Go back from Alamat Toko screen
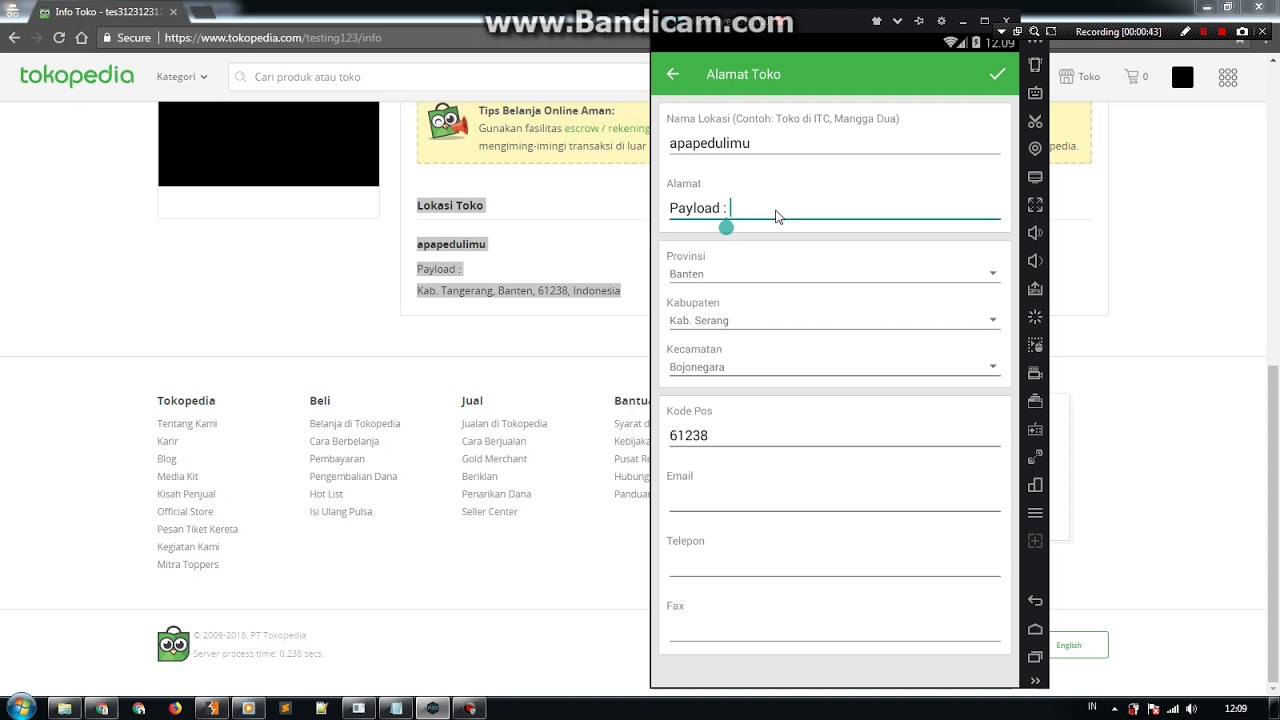Image resolution: width=1280 pixels, height=720 pixels. pos(673,74)
